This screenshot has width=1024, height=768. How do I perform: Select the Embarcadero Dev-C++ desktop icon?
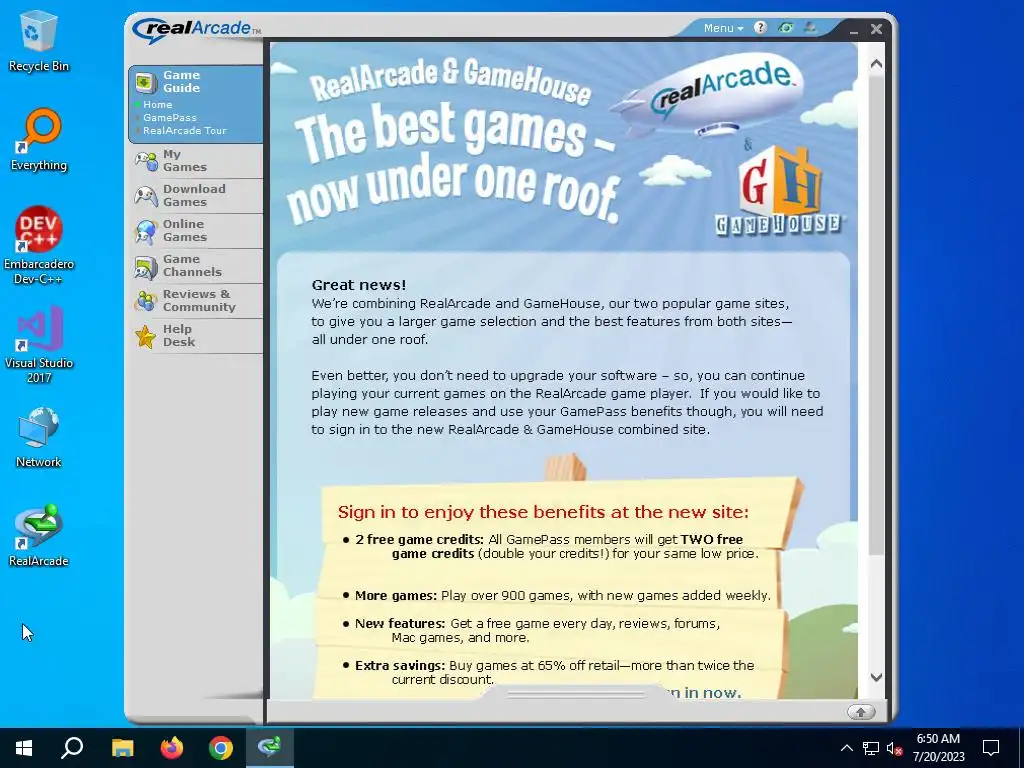coord(39,246)
